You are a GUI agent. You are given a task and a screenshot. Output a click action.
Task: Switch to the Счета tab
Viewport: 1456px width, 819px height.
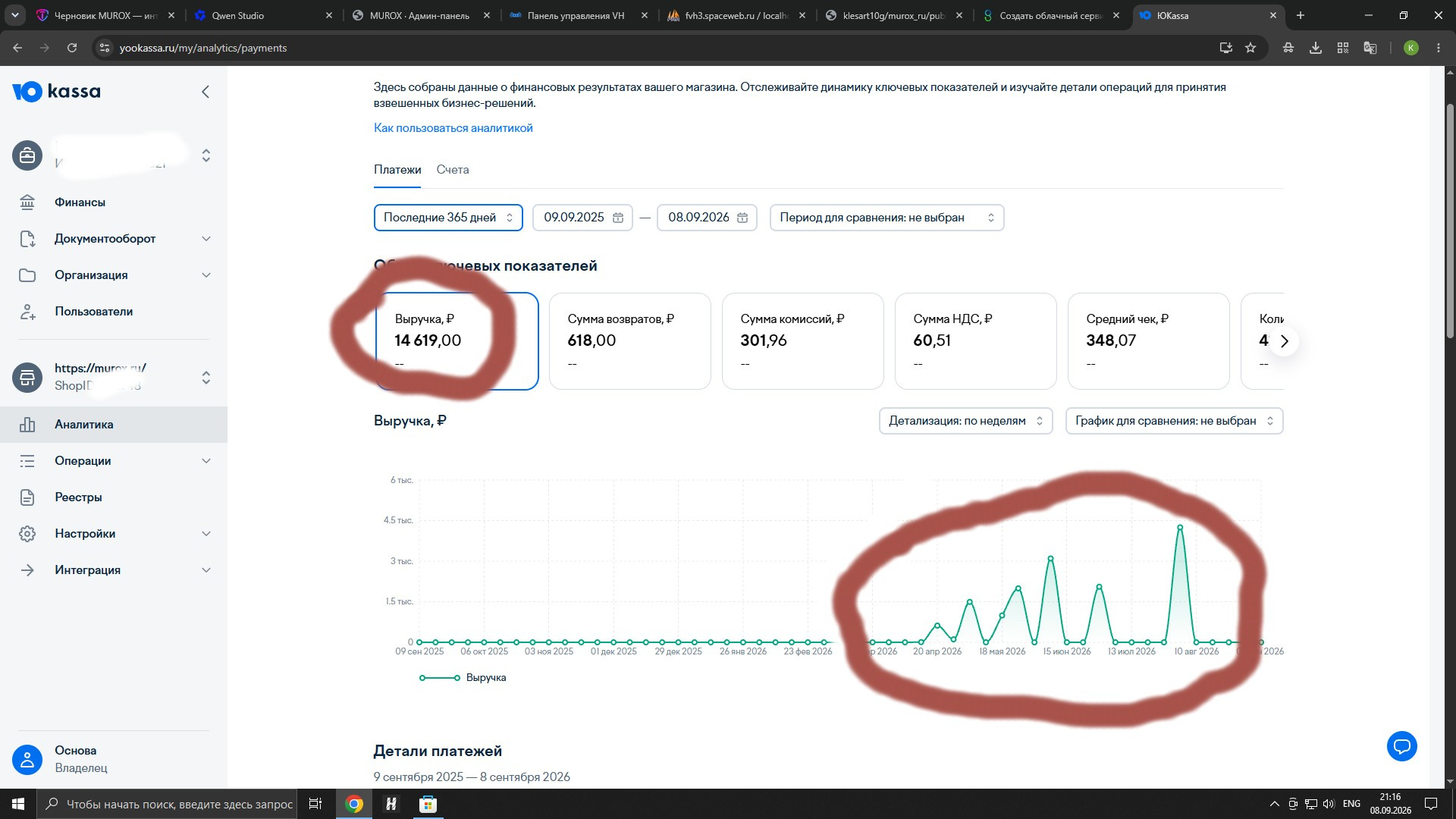(453, 170)
